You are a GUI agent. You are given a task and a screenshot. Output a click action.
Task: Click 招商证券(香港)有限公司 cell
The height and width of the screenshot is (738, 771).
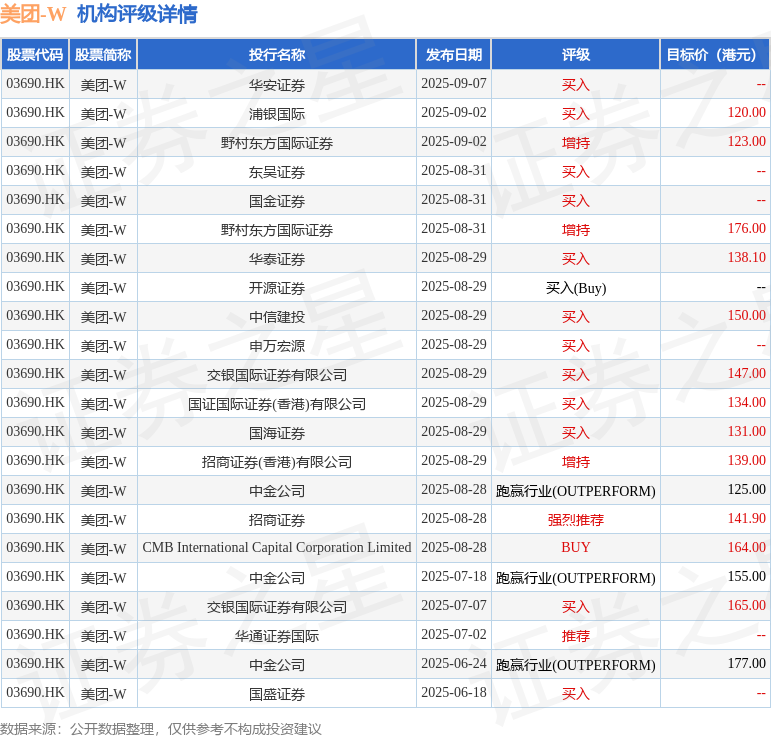coord(277,462)
